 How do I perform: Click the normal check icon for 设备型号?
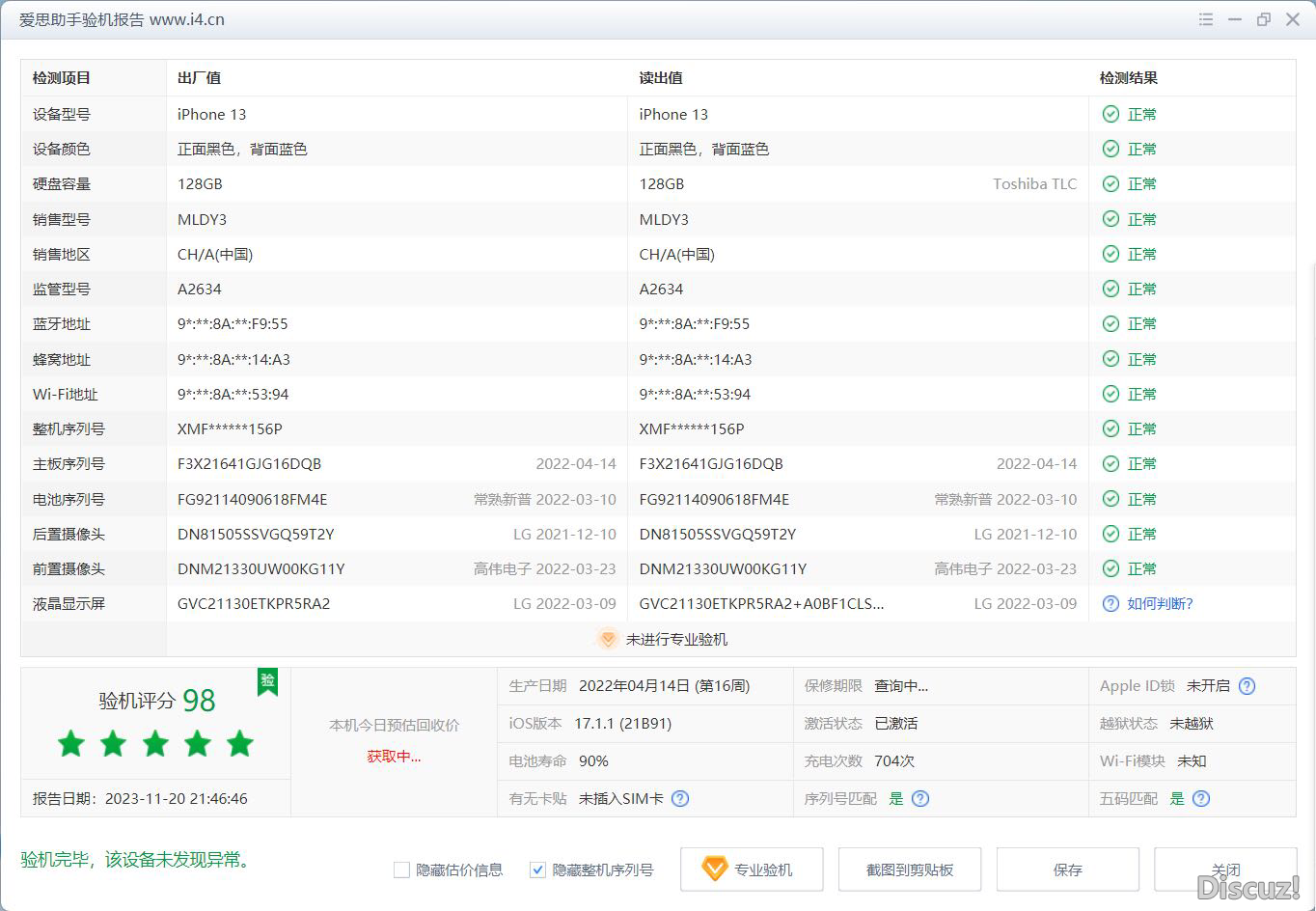pyautogui.click(x=1110, y=114)
